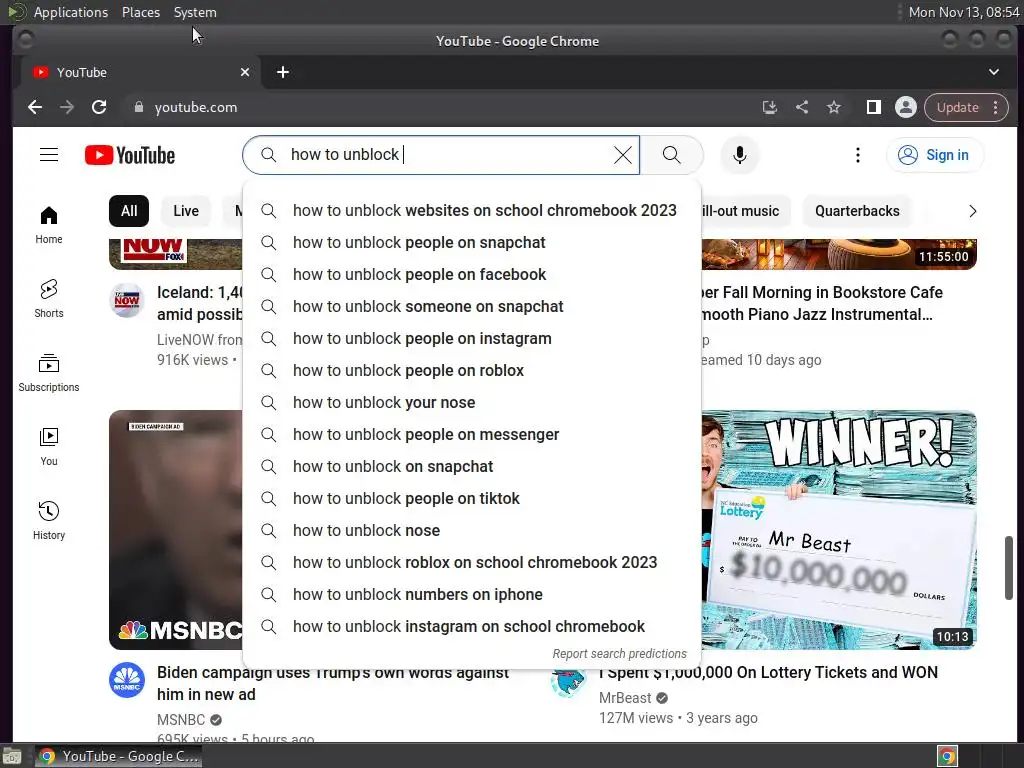
Task: Click the page vertical scrollbar thumb
Action: tap(1008, 568)
